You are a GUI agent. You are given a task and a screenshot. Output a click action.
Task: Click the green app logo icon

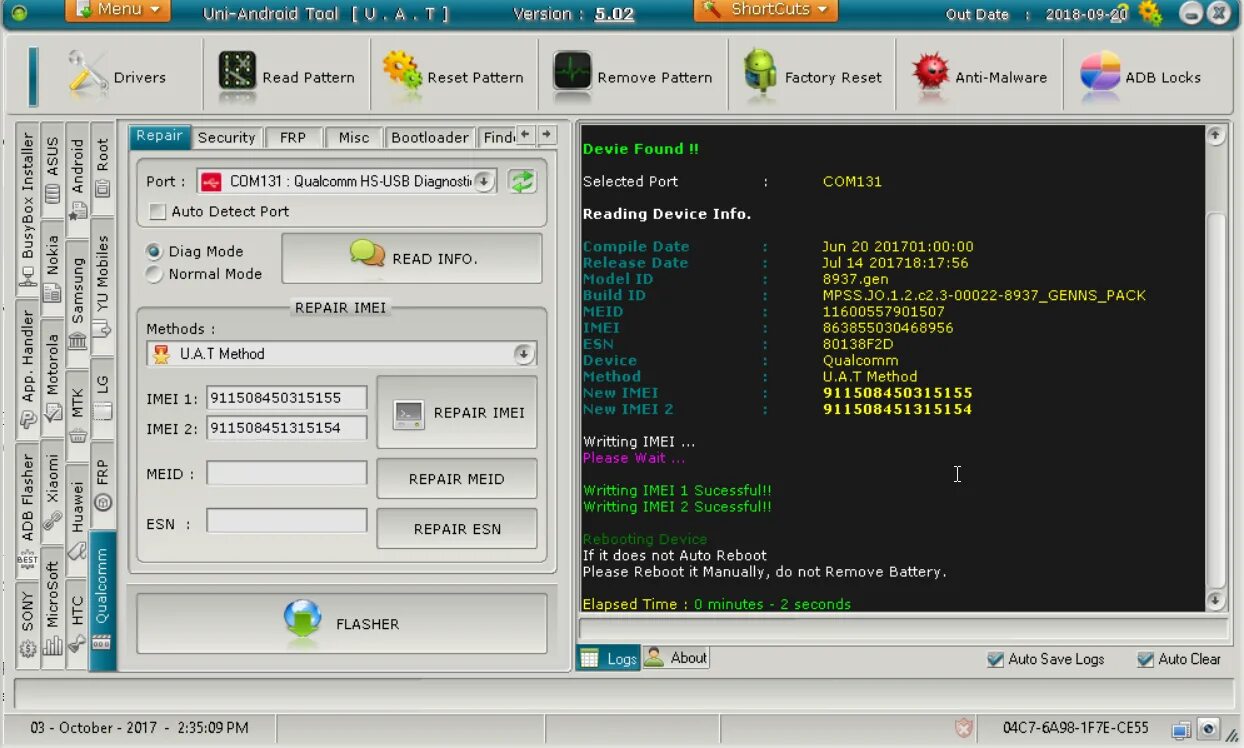coord(18,13)
